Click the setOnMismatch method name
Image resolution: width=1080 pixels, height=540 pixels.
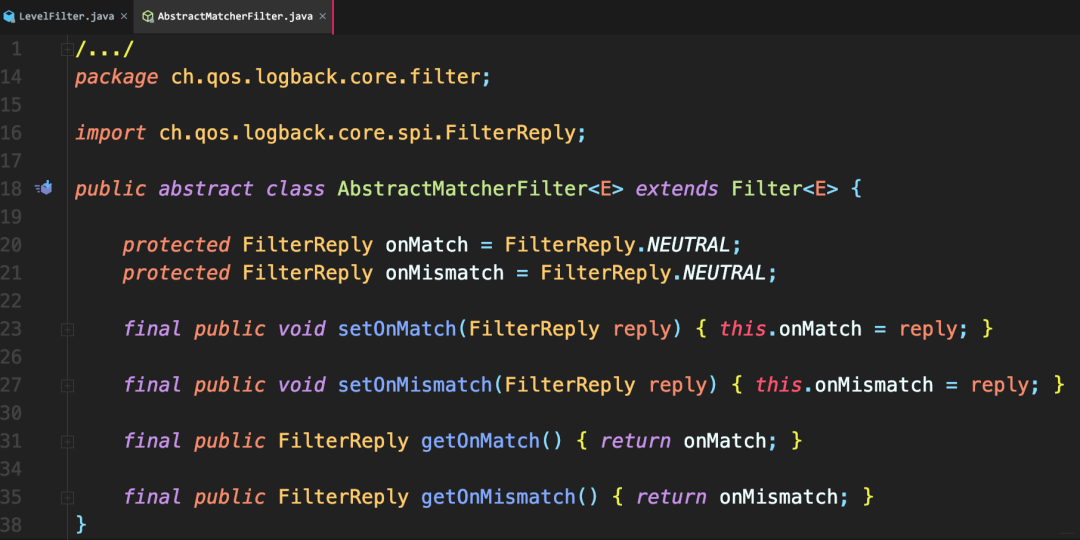415,384
